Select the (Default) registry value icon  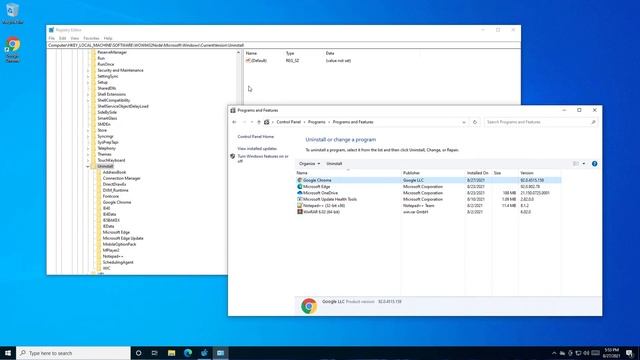[248, 60]
